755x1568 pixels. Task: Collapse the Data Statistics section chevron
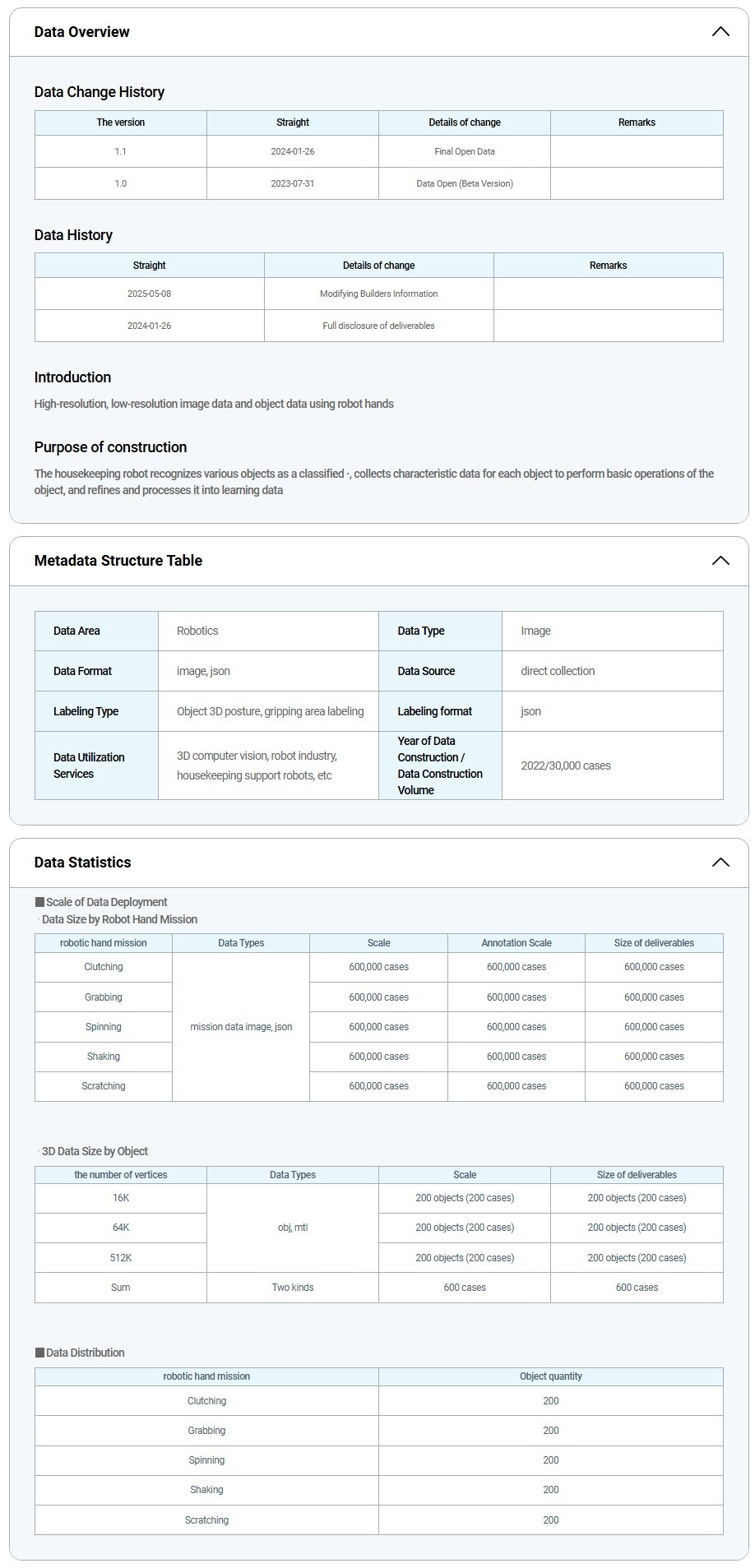pyautogui.click(x=720, y=863)
